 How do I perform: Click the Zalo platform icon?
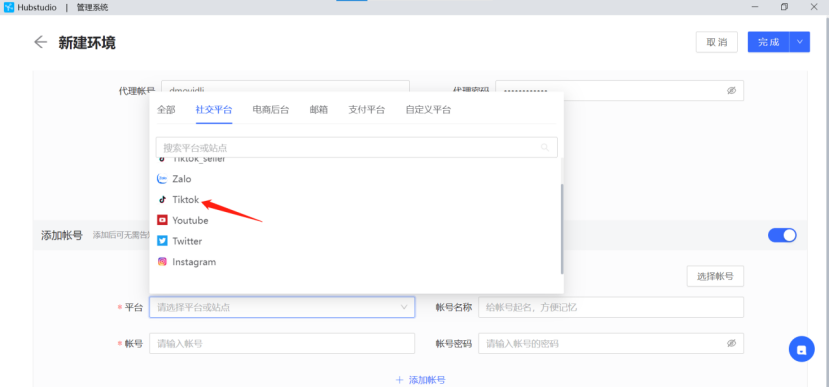(163, 179)
